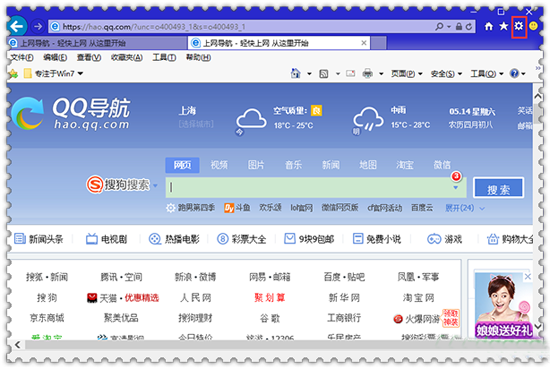This screenshot has width=550, height=369.
Task: Expand the search box suggestions arrow
Action: pyautogui.click(x=455, y=188)
